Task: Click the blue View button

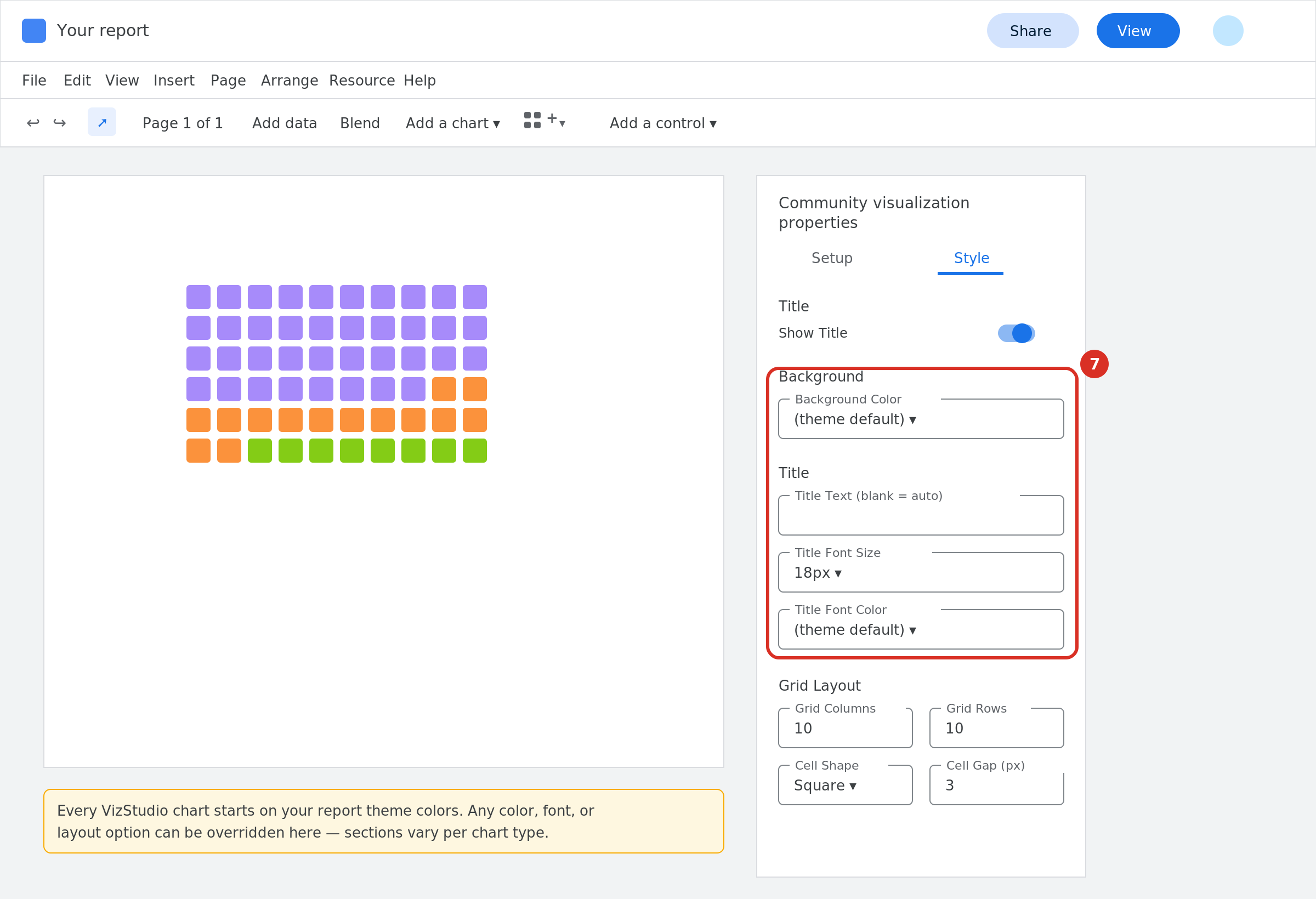Action: click(1138, 31)
